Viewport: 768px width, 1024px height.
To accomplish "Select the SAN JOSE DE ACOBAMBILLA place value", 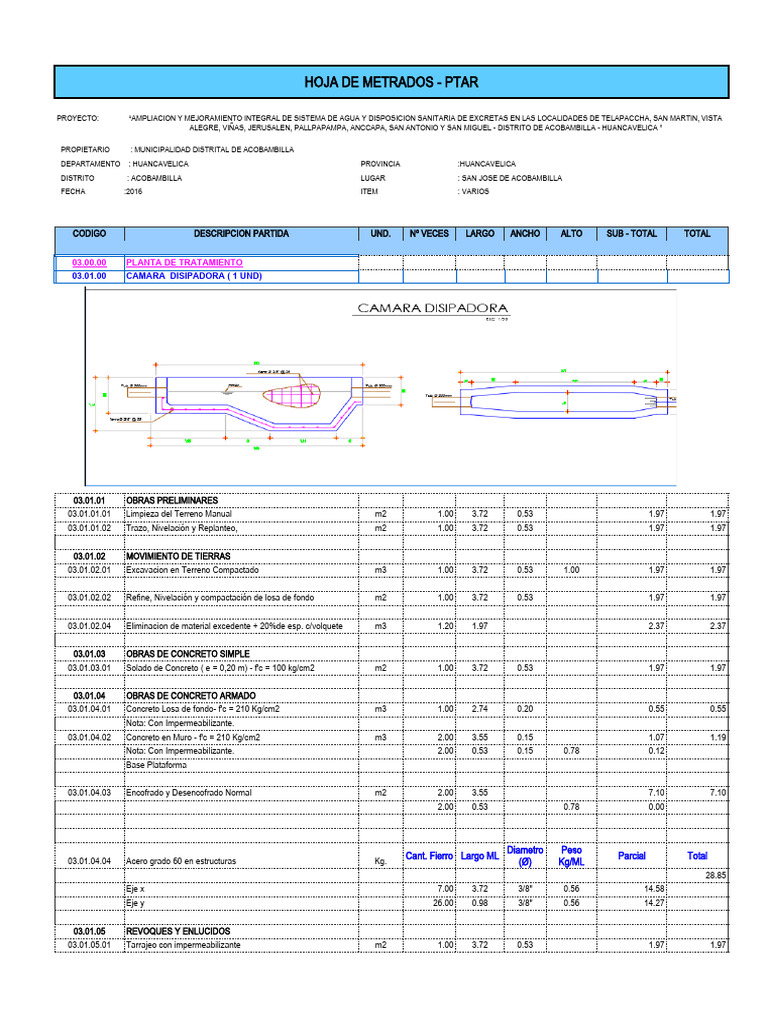I will coord(510,178).
